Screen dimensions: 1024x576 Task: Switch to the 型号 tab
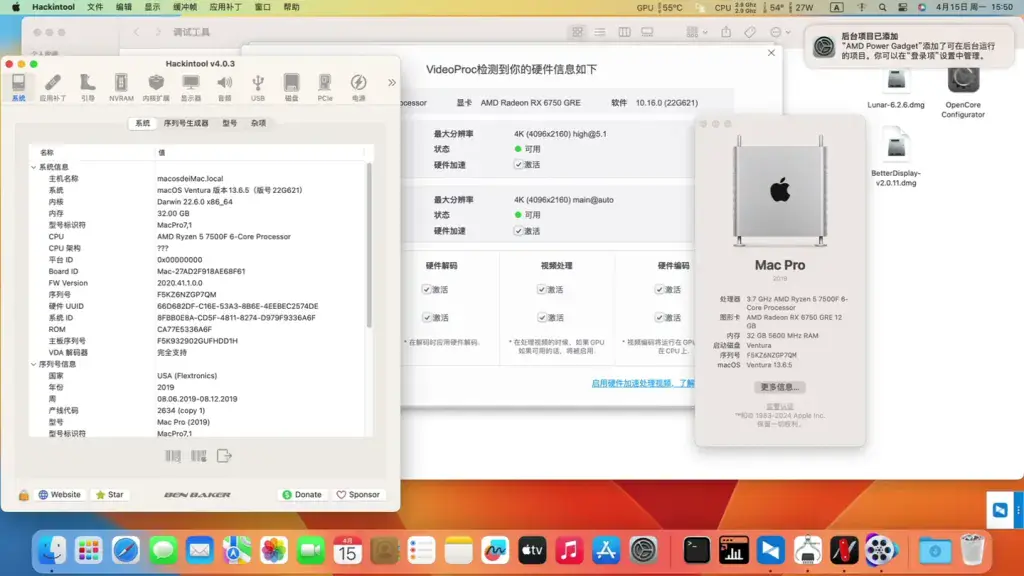(229, 123)
